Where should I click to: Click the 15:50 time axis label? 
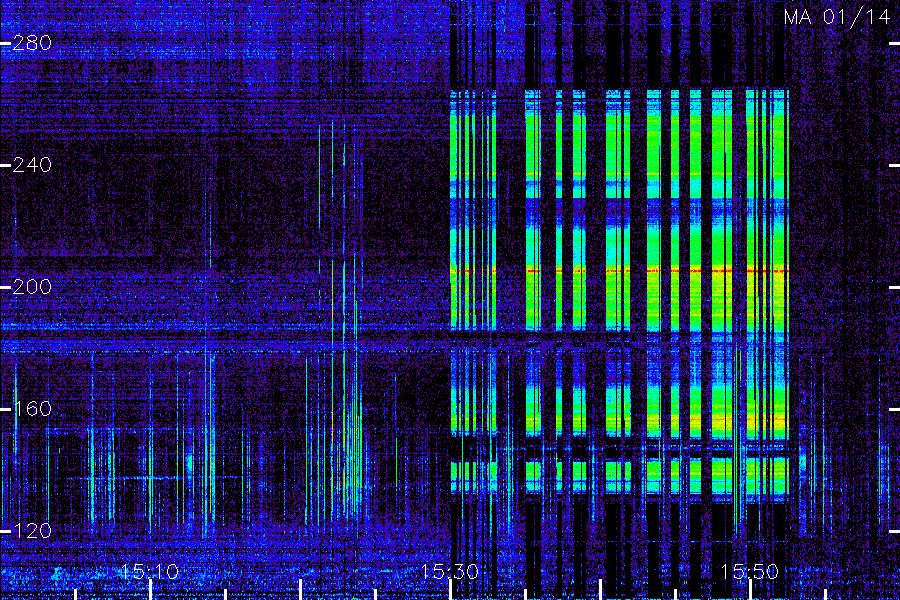(750, 572)
